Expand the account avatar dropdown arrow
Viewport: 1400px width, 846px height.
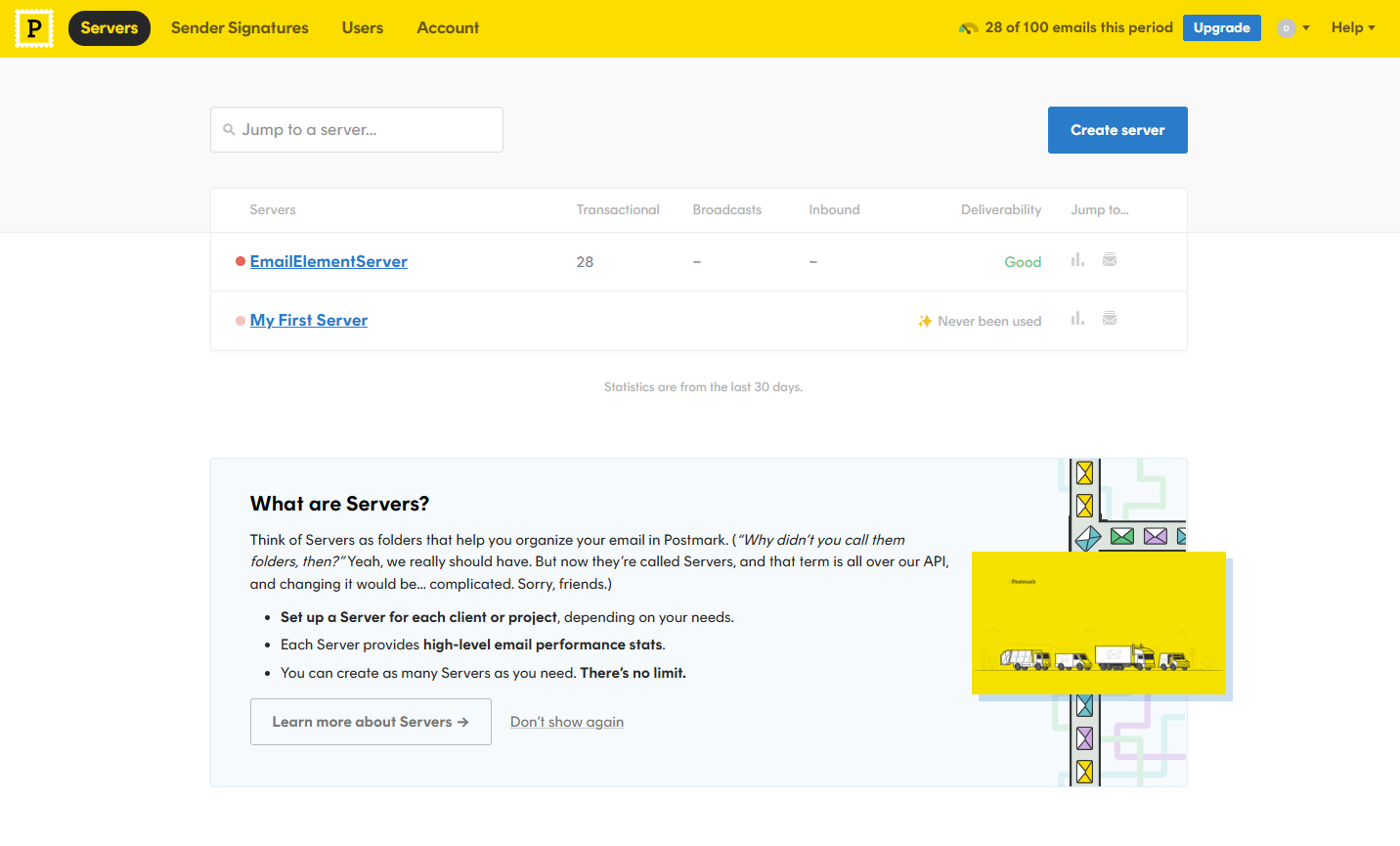point(1306,28)
